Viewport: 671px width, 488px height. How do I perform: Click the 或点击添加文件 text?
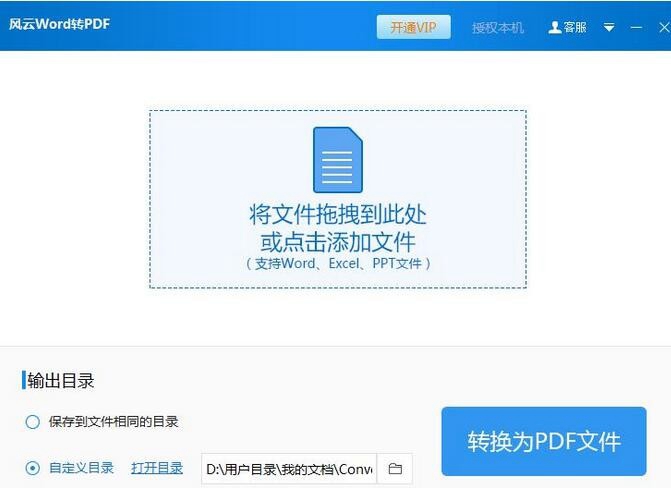click(338, 242)
